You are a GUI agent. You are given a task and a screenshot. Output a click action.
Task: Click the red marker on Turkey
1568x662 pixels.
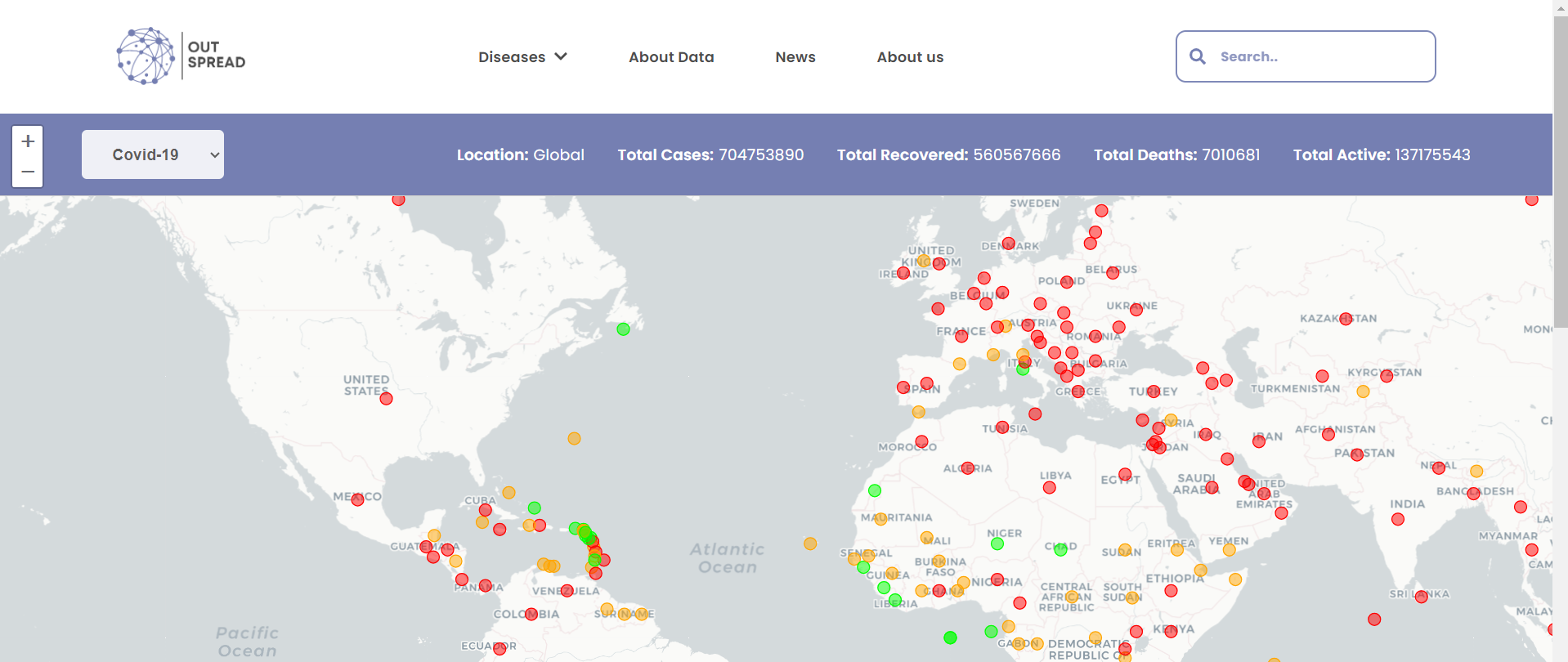click(x=1154, y=391)
